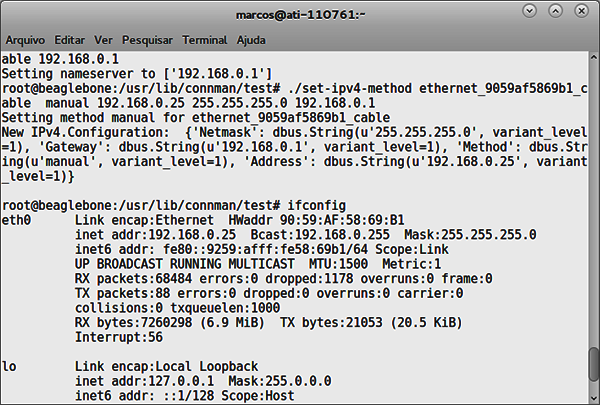Click the eth0 interface label
This screenshot has height=405, width=600.
(16, 220)
